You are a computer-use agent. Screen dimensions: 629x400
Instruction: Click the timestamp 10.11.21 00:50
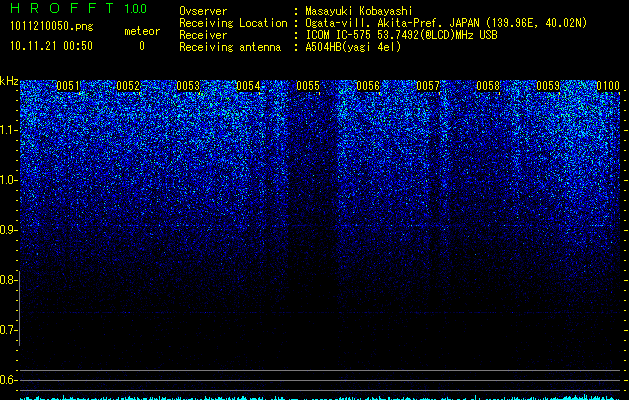(51, 46)
